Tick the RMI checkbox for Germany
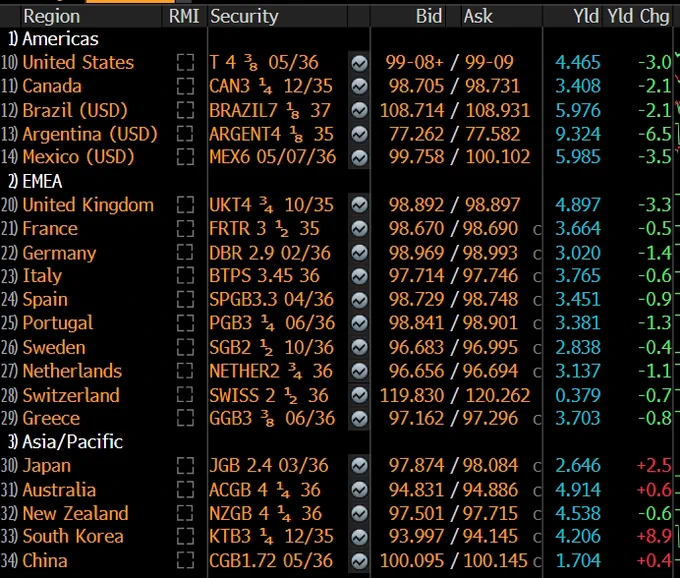Viewport: 680px width, 578px height. tap(185, 252)
